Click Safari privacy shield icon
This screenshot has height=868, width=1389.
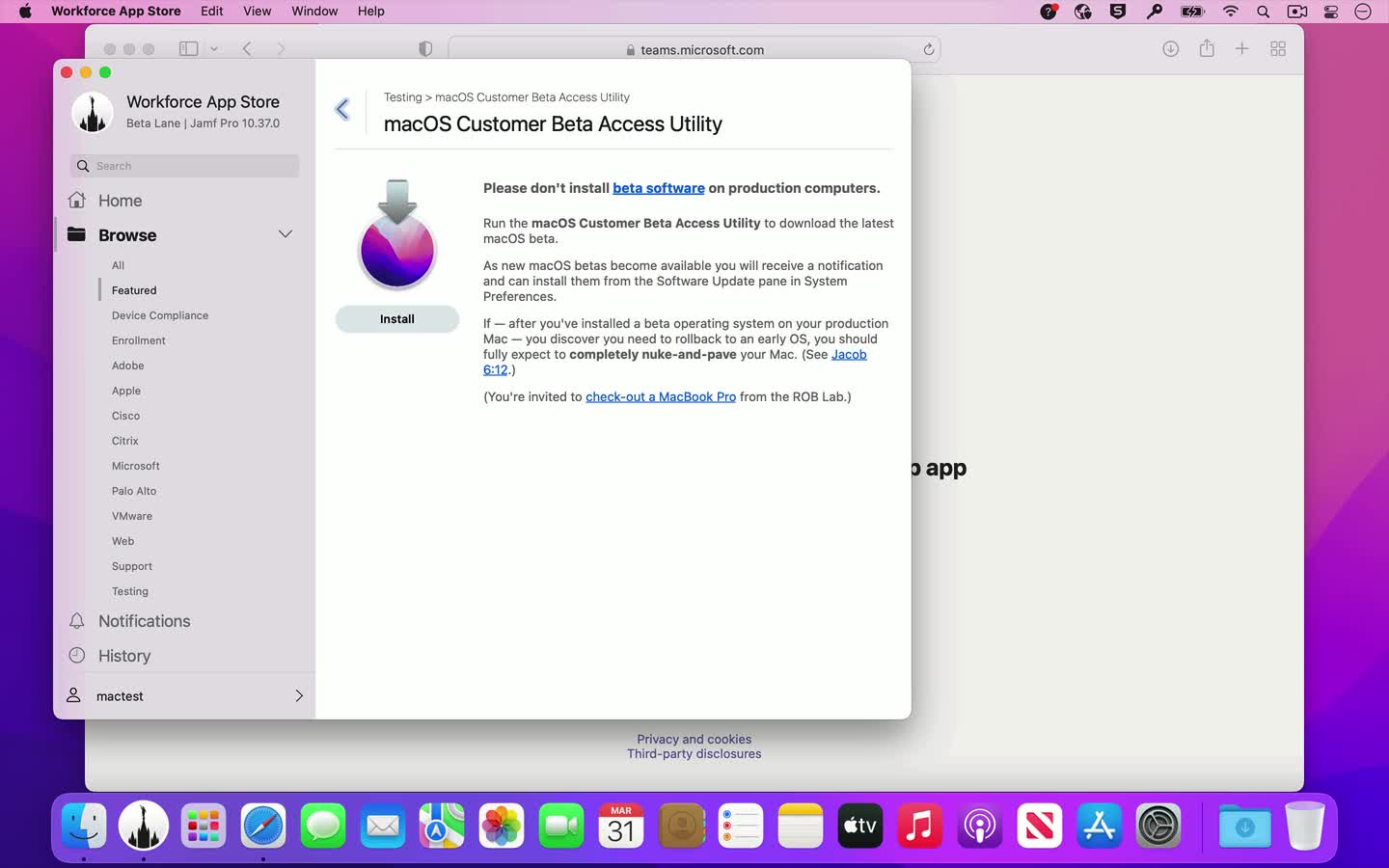click(425, 49)
